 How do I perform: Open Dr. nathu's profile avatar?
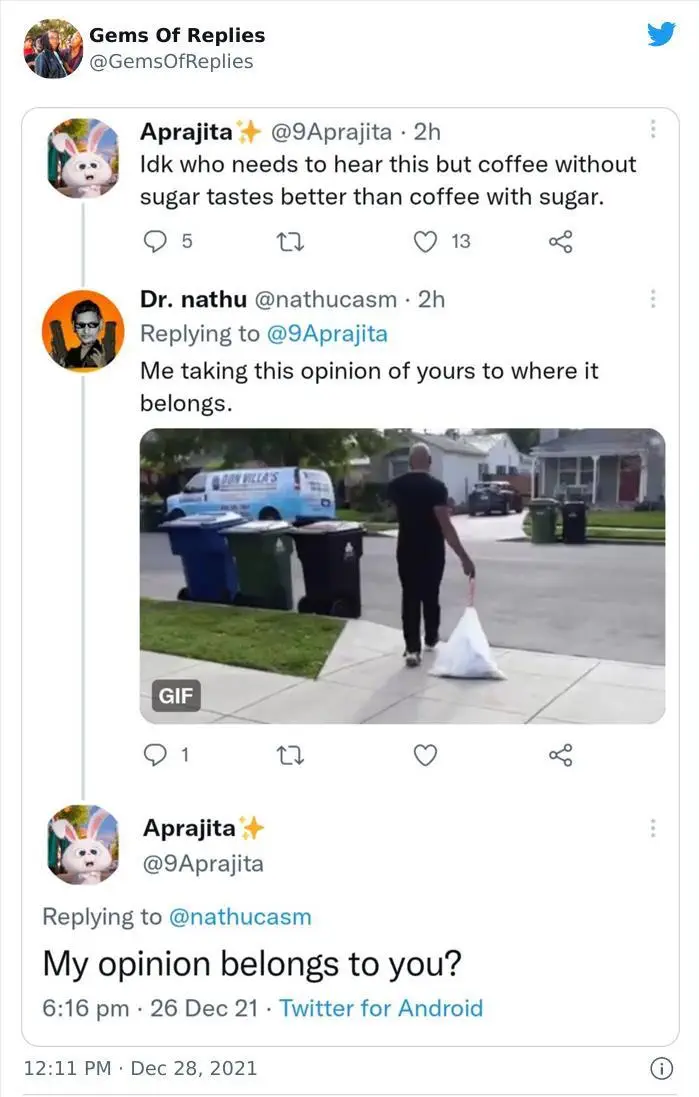(83, 330)
